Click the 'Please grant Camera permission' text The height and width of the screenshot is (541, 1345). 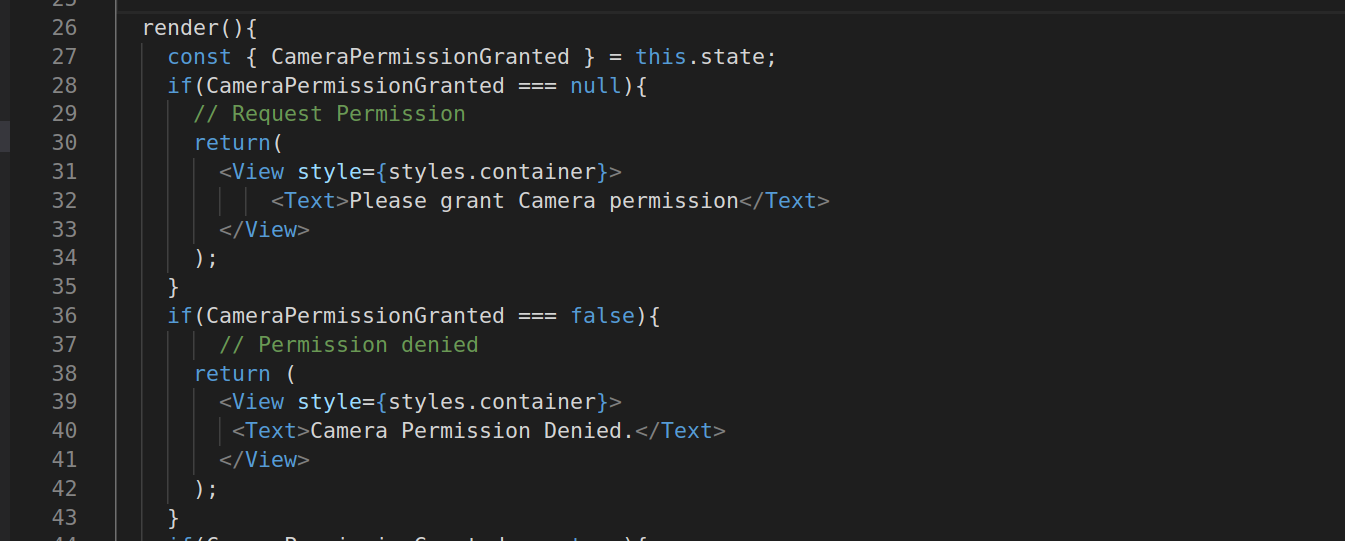[543, 201]
